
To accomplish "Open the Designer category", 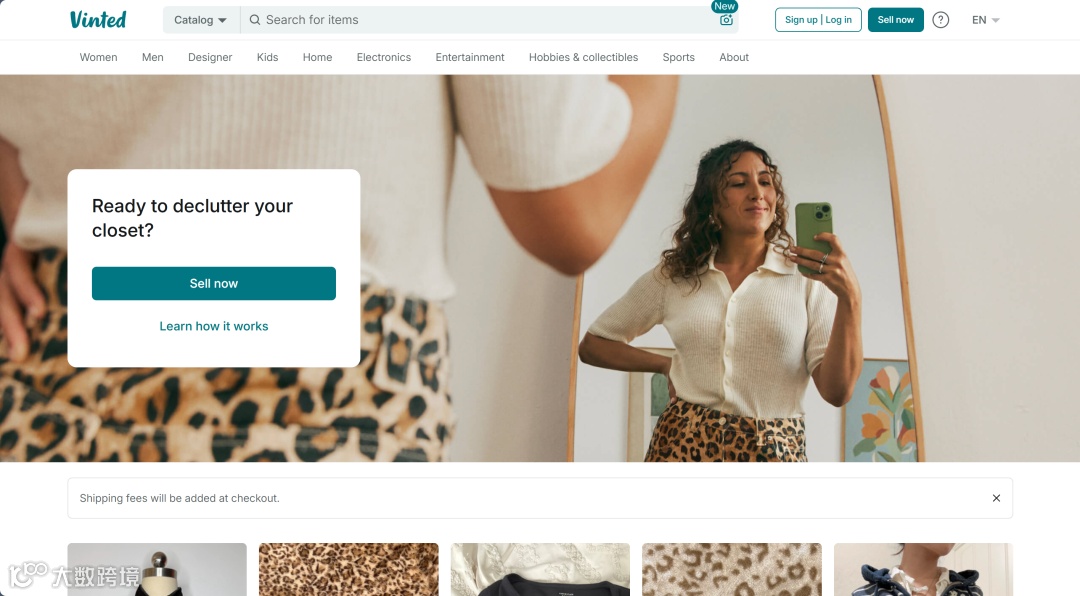I will click(210, 57).
